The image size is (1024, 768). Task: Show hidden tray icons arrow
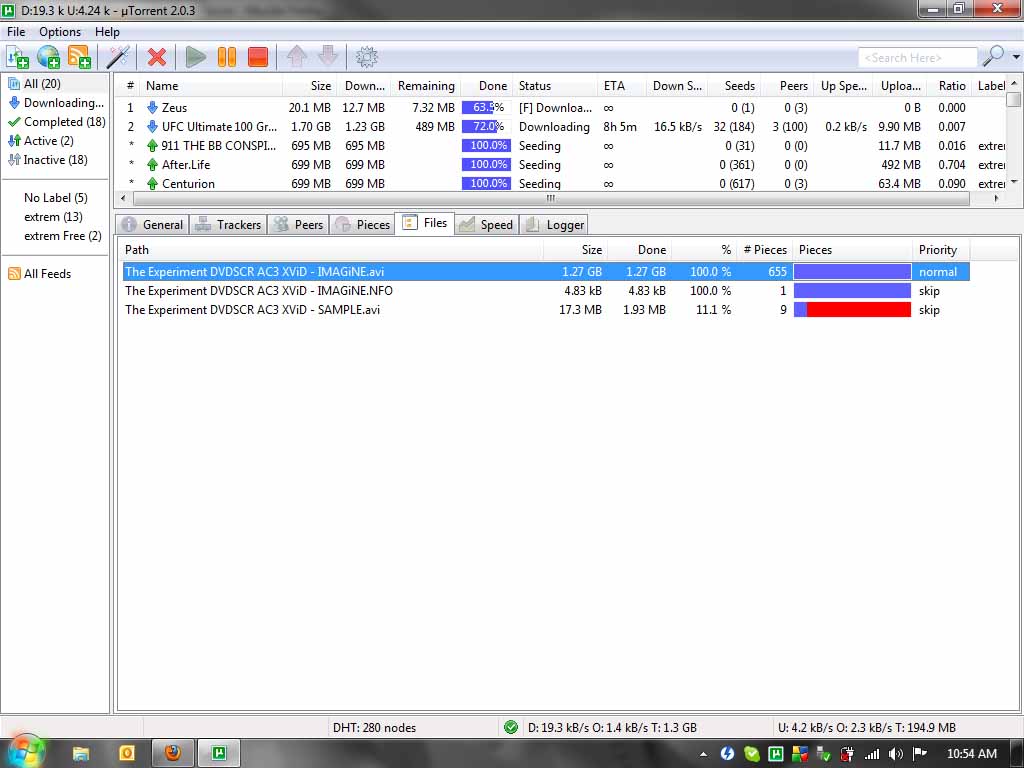pos(703,754)
